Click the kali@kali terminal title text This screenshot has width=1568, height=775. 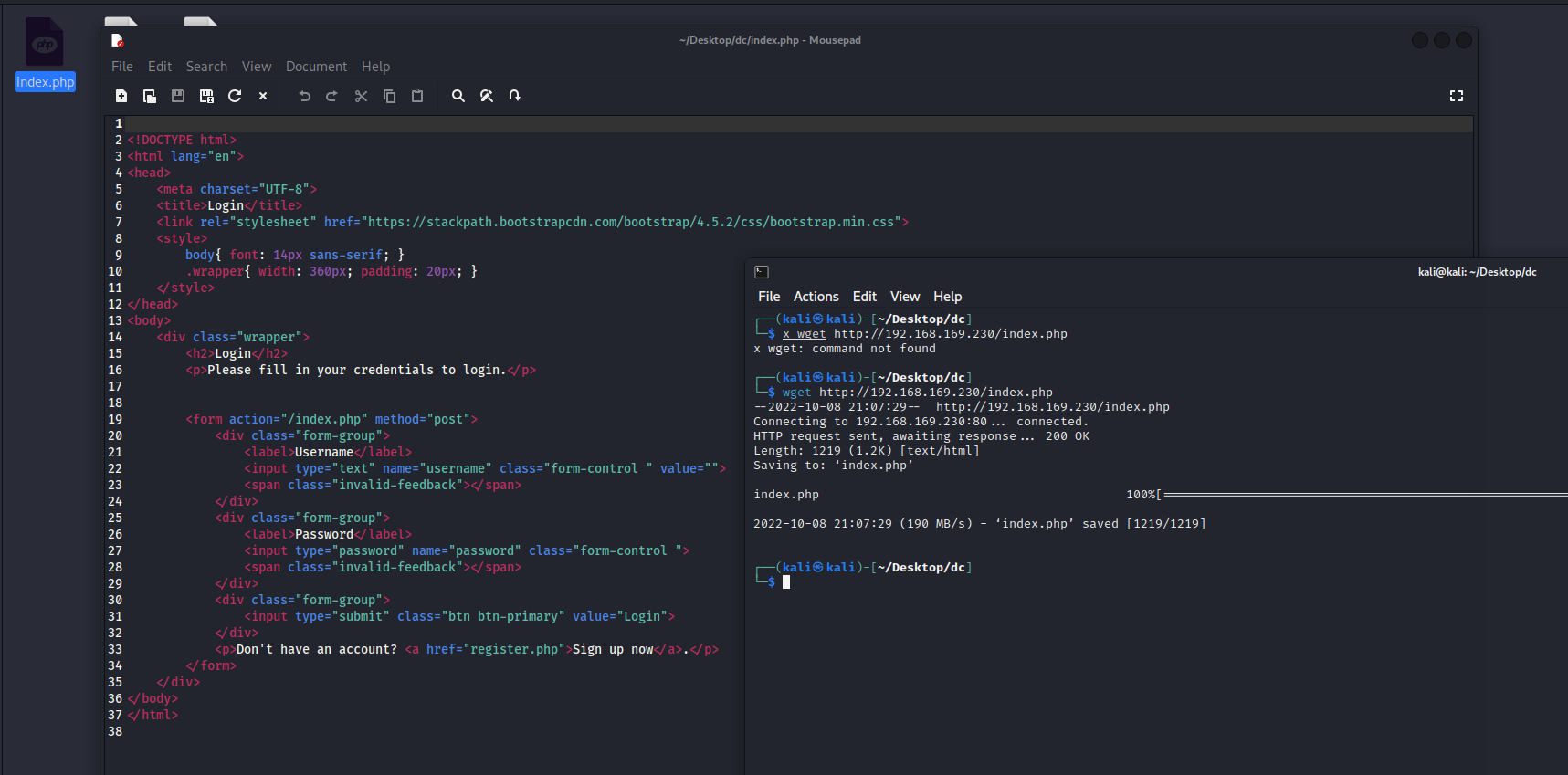click(1477, 272)
